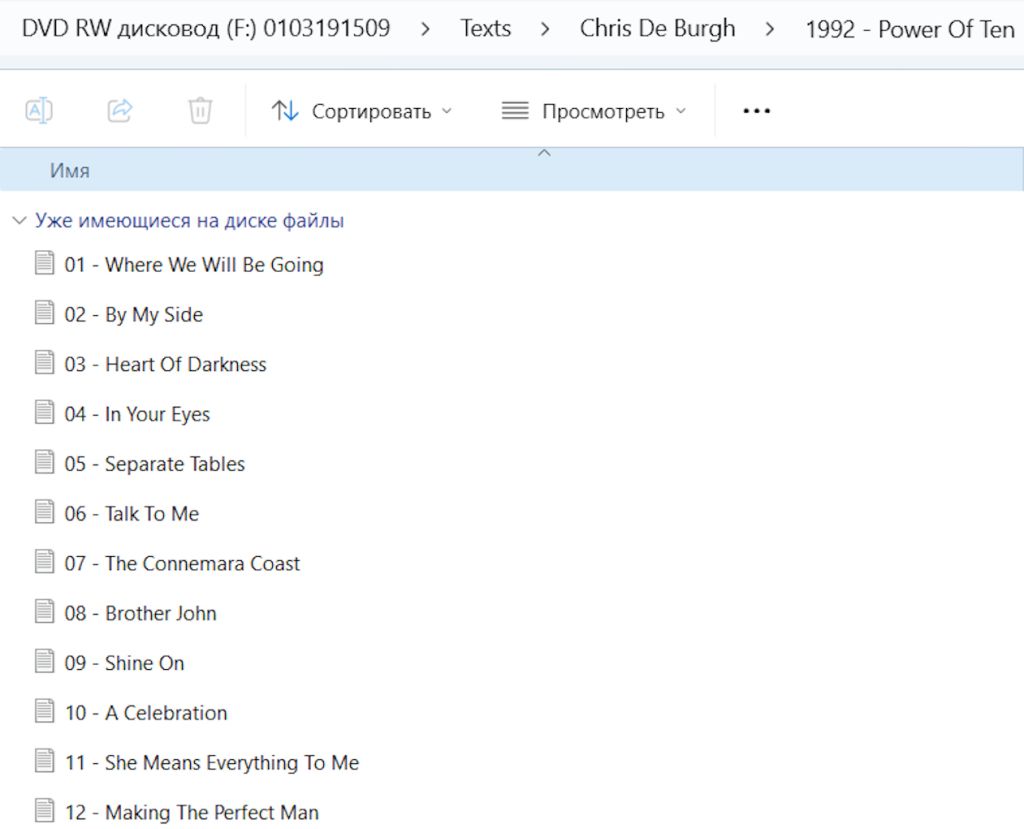Image resolution: width=1024 pixels, height=829 pixels.
Task: Navigate to the DVD RW дисковод (F:) breadcrumb
Action: (206, 28)
